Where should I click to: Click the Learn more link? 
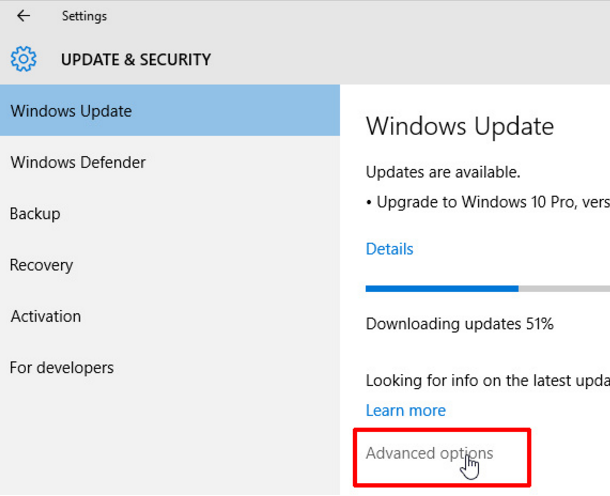405,410
